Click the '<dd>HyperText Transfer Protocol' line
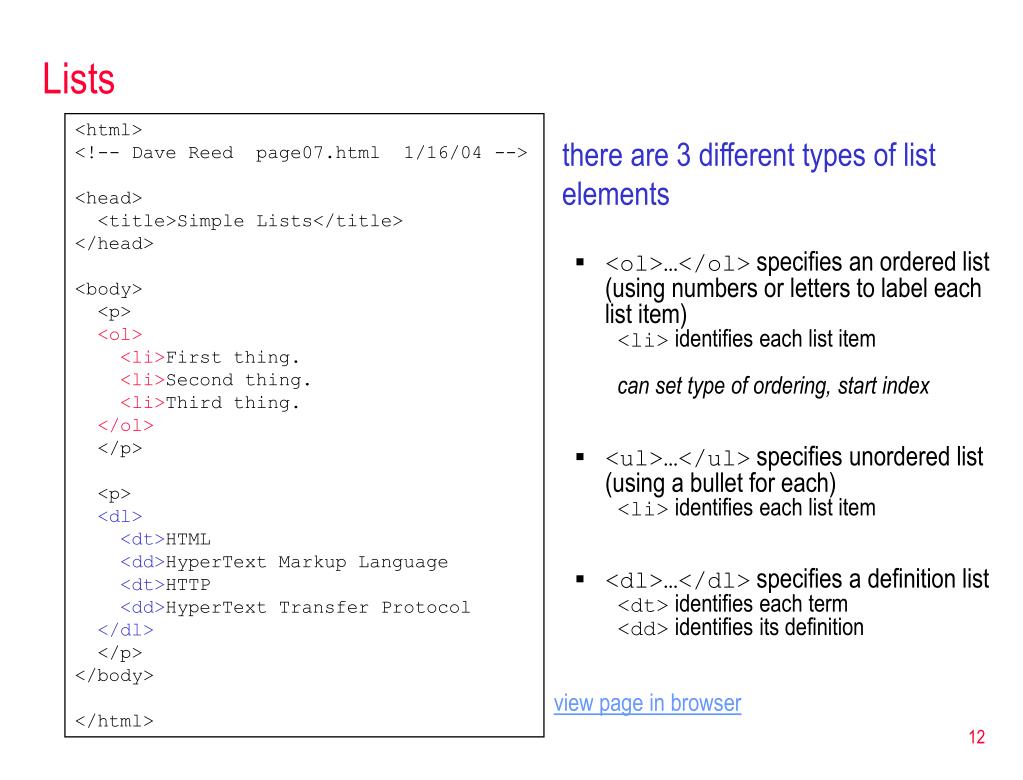Viewport: 1023px width, 780px height. [x=296, y=608]
